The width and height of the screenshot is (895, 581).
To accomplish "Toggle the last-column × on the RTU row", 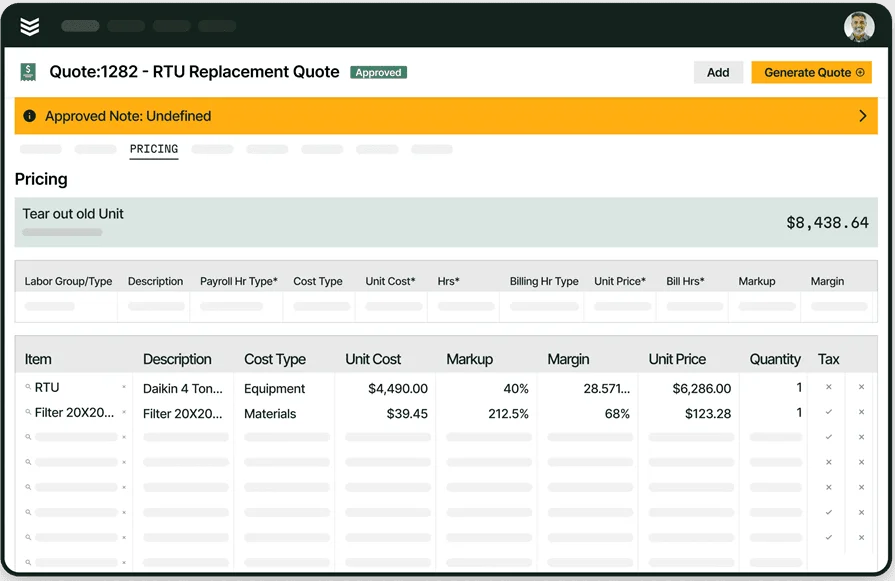I will click(861, 388).
